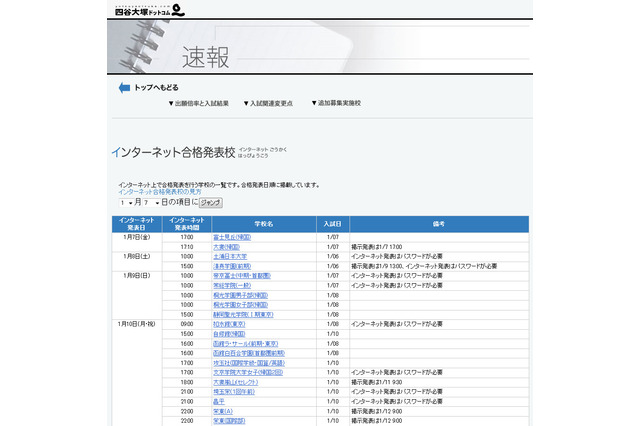Open 昌平 school link

[x=219, y=402]
